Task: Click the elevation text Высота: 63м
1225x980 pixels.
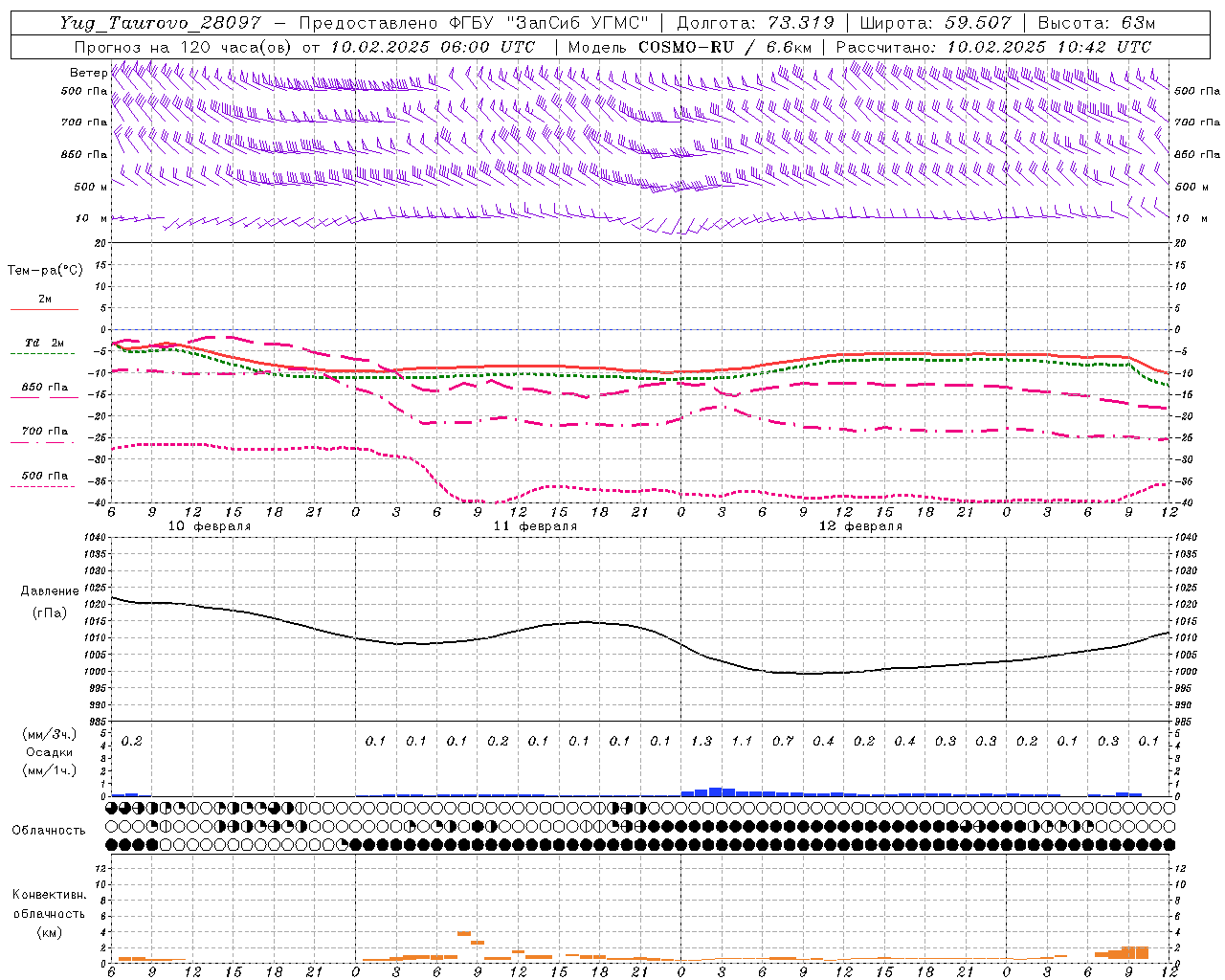Action: (1095, 23)
